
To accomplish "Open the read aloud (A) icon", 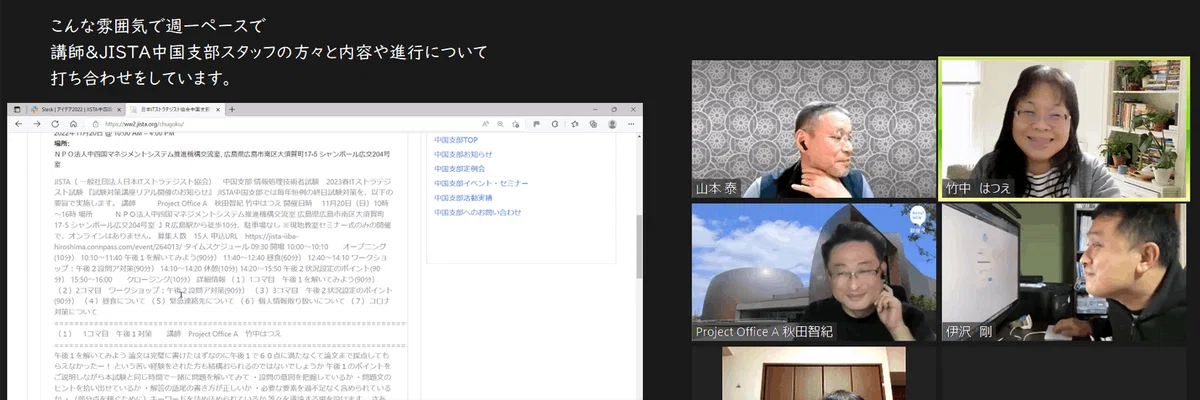I will pyautogui.click(x=486, y=124).
